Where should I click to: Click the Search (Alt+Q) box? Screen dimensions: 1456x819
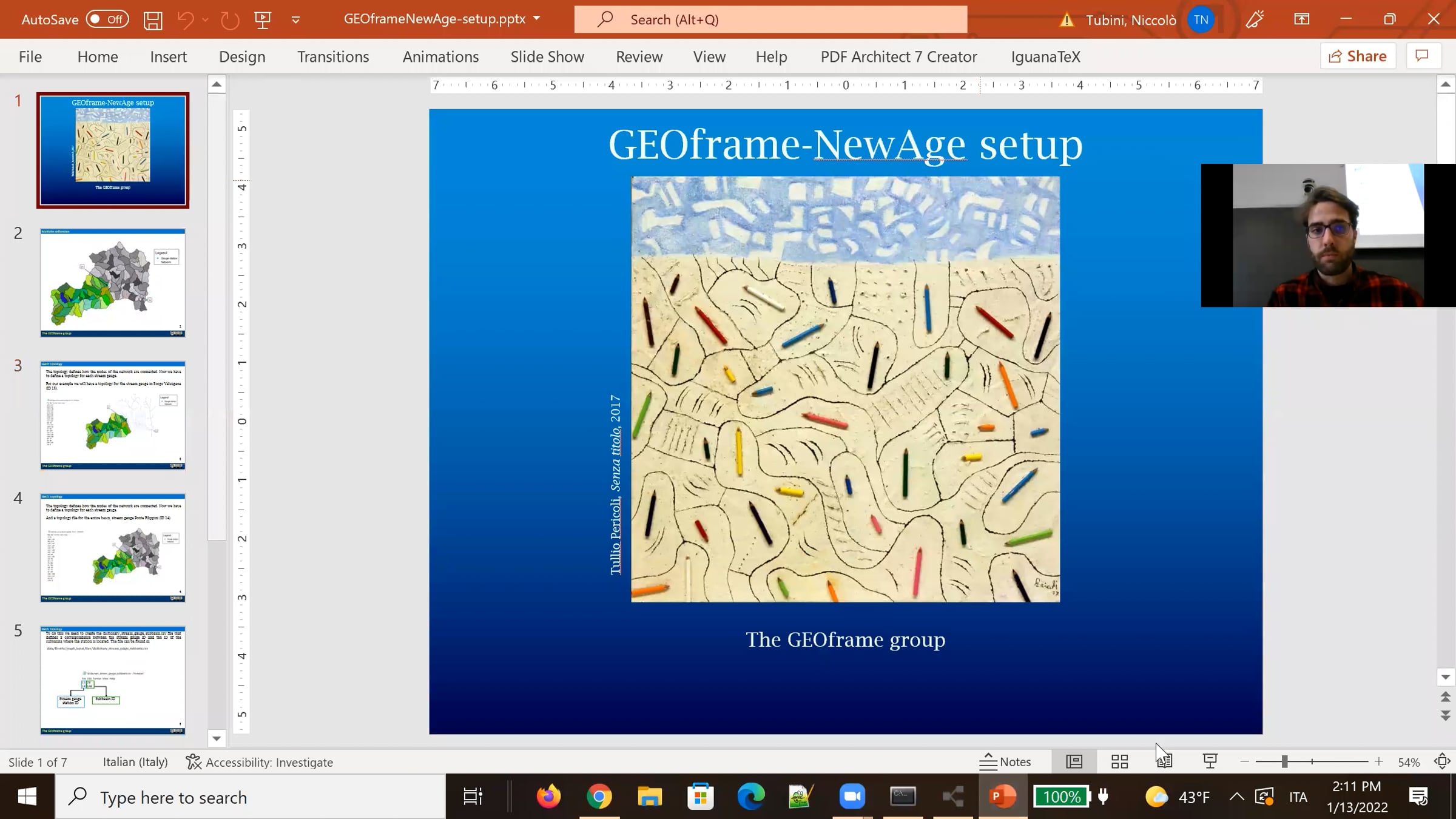770,19
